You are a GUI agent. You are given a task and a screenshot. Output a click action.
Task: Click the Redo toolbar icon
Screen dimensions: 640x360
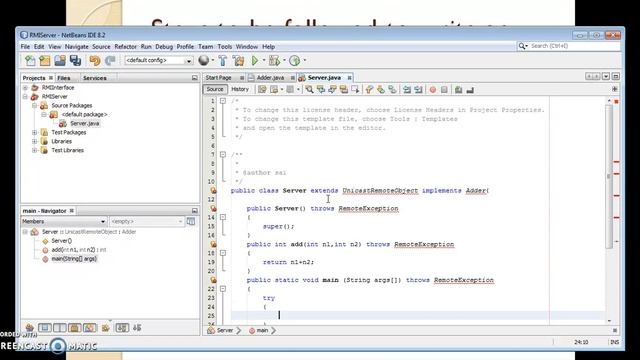110,61
